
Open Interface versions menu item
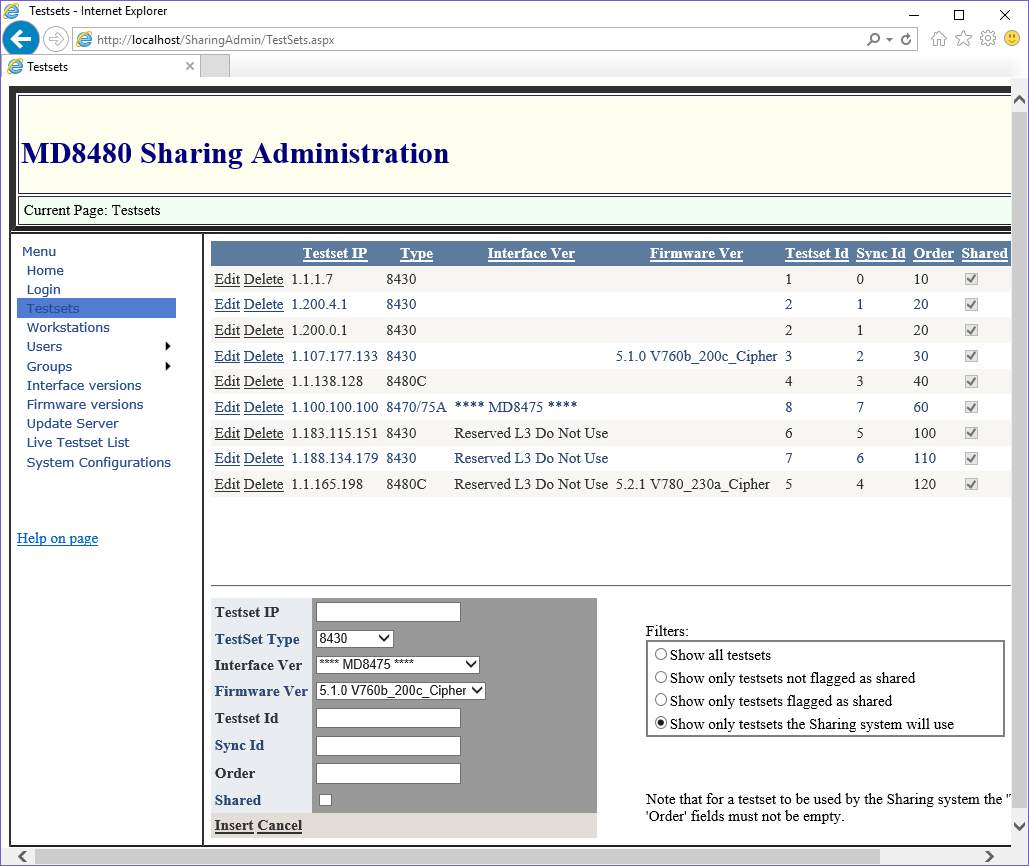coord(84,385)
